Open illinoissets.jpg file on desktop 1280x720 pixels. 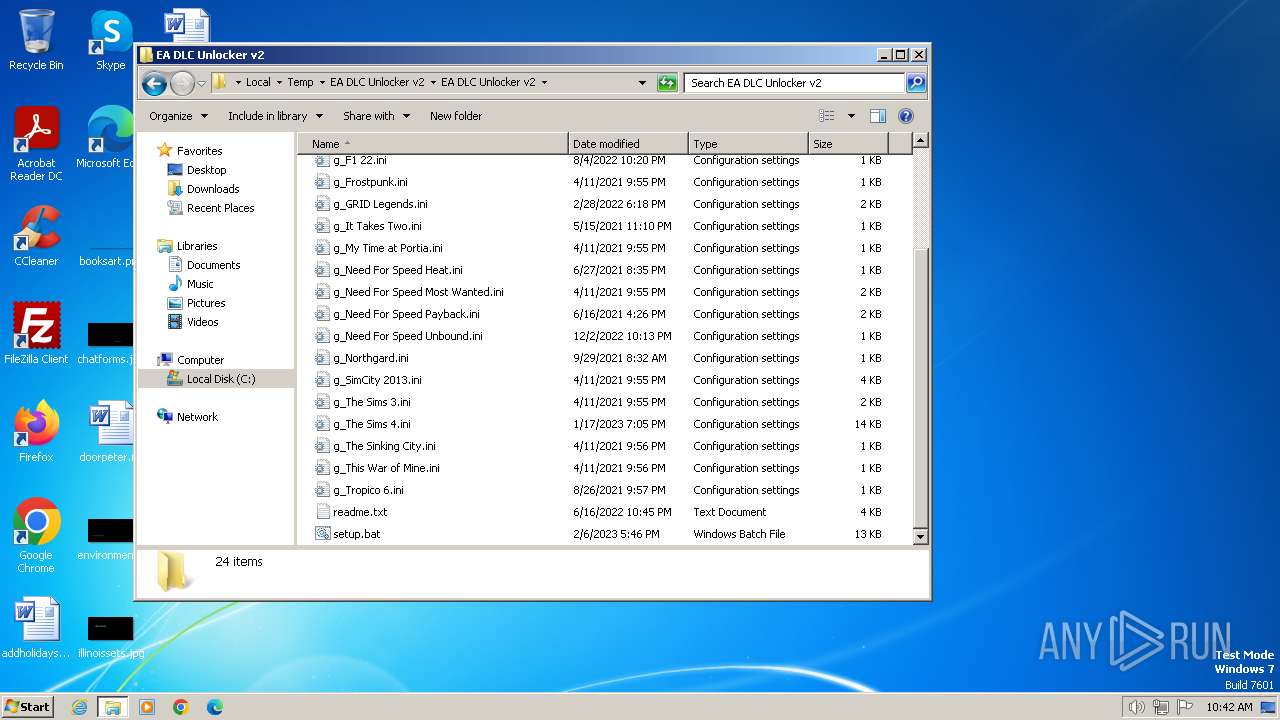110,637
